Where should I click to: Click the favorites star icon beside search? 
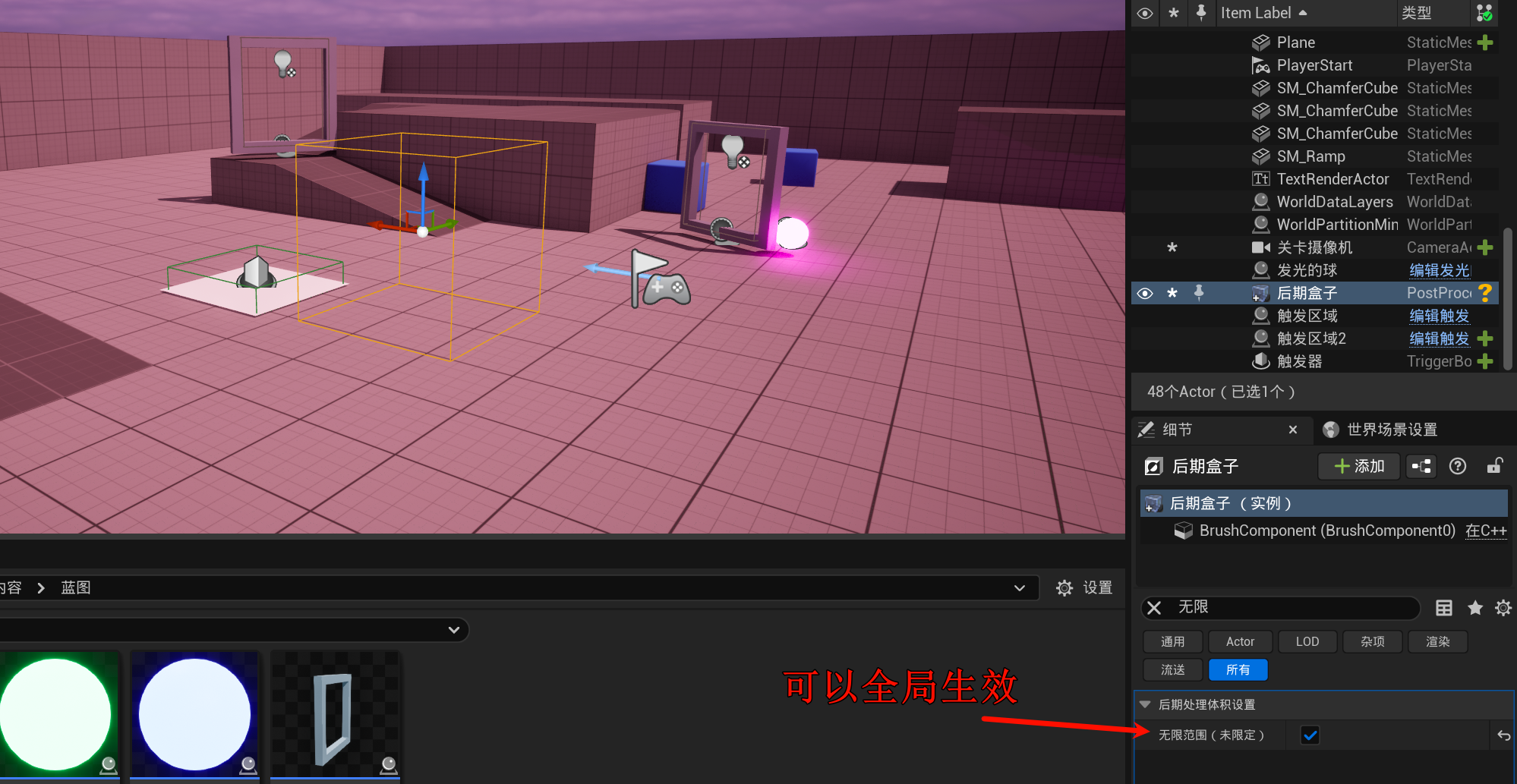(1474, 608)
